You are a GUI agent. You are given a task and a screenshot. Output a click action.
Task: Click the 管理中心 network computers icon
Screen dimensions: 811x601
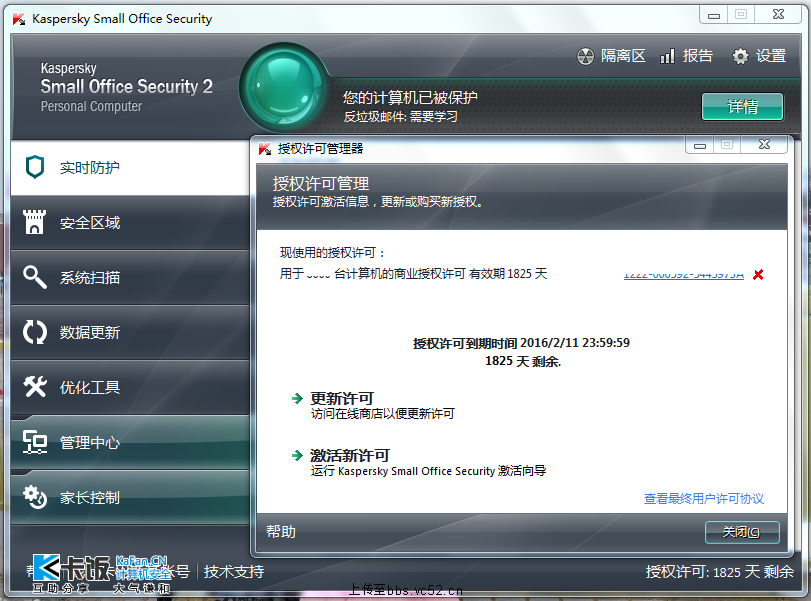pyautogui.click(x=35, y=442)
